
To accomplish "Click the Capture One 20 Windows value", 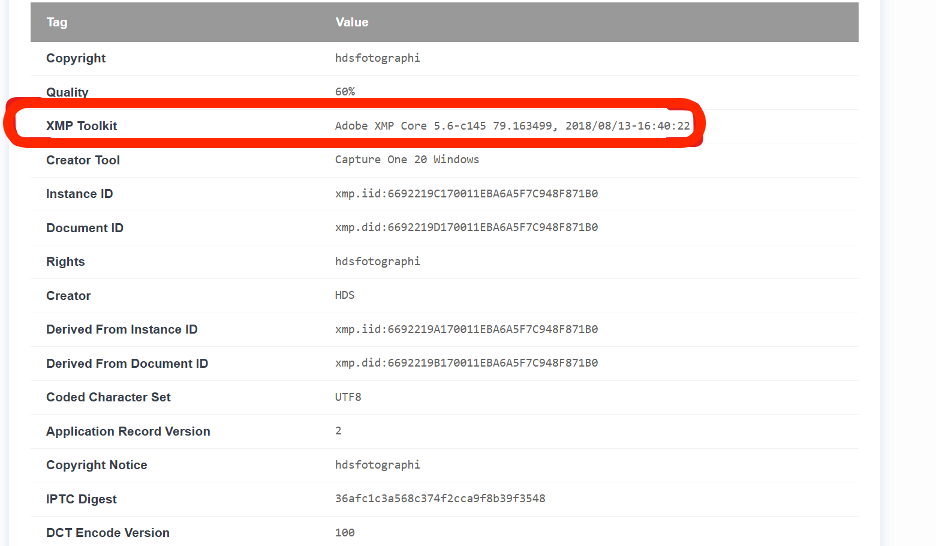I will pos(407,160).
